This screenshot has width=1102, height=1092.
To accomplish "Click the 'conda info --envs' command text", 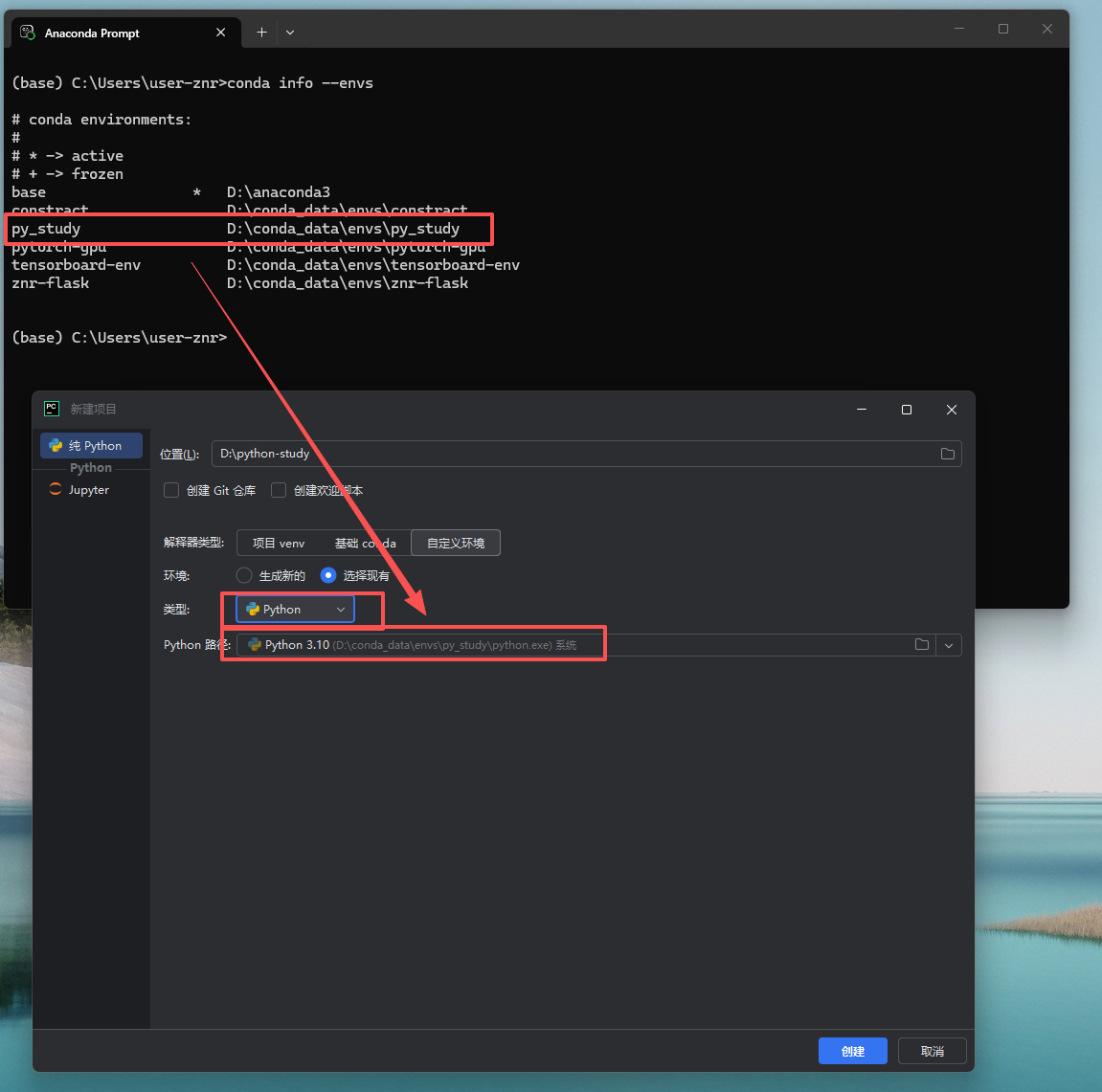I will click(x=300, y=83).
